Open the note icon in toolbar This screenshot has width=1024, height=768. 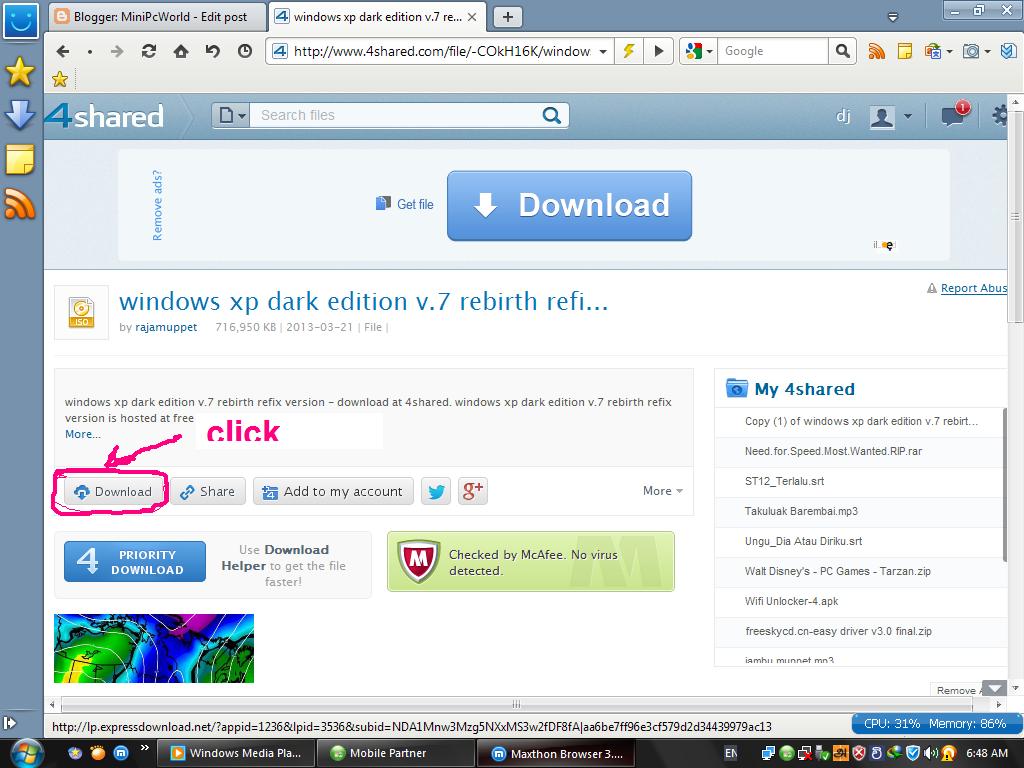pyautogui.click(x=904, y=51)
